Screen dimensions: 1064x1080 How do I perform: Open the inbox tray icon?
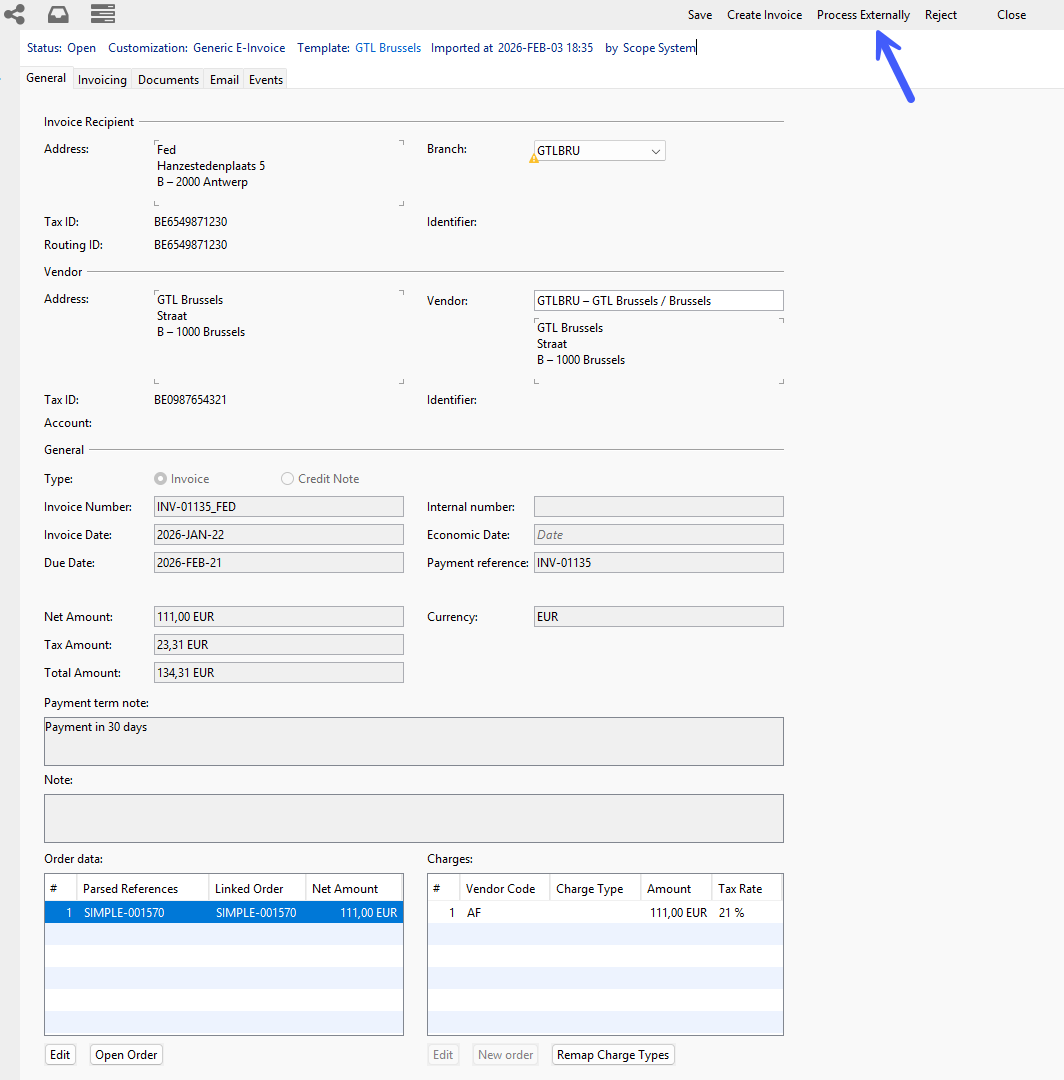(x=59, y=13)
